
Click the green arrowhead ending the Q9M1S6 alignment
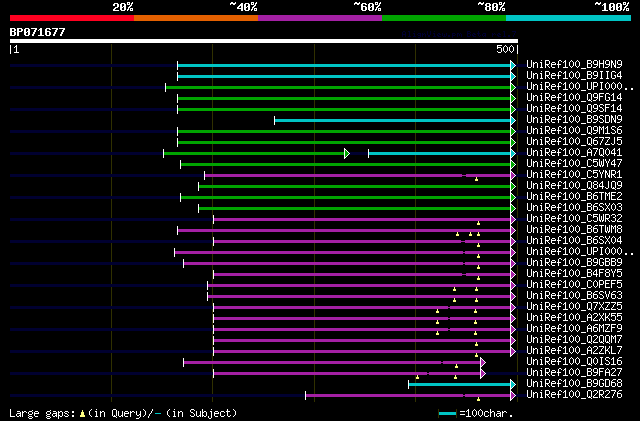point(513,131)
